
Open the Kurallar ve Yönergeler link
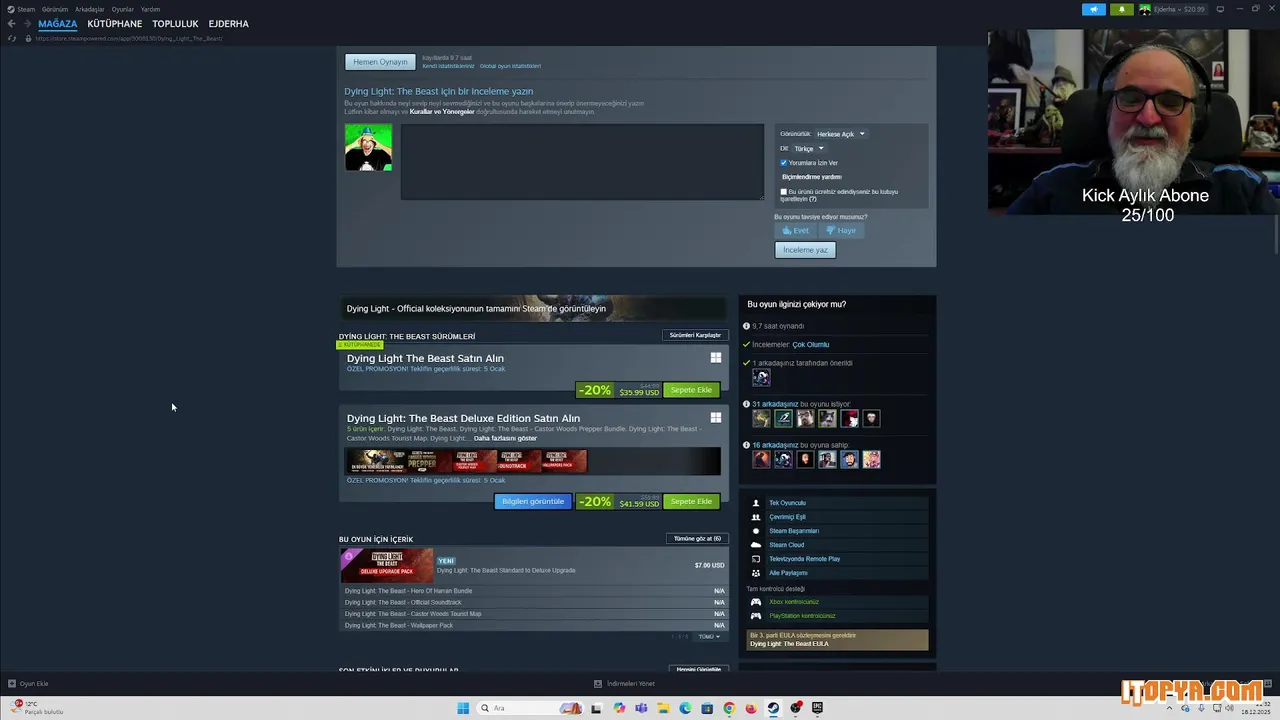pyautogui.click(x=442, y=112)
